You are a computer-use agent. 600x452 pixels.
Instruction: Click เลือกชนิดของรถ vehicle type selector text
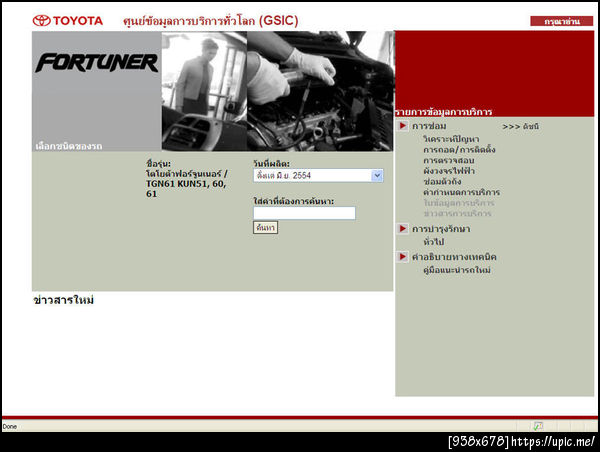point(69,146)
